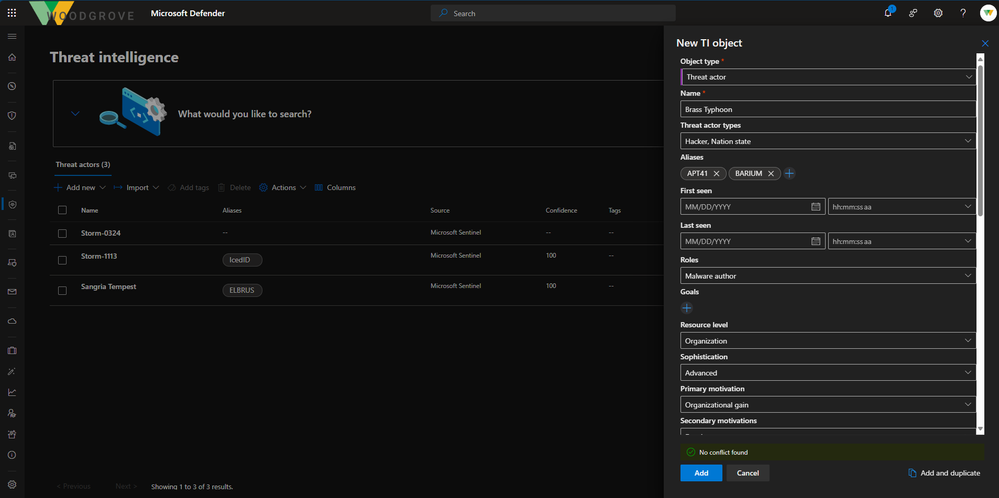The width and height of the screenshot is (999, 498).
Task: Open the Import menu
Action: pos(136,187)
